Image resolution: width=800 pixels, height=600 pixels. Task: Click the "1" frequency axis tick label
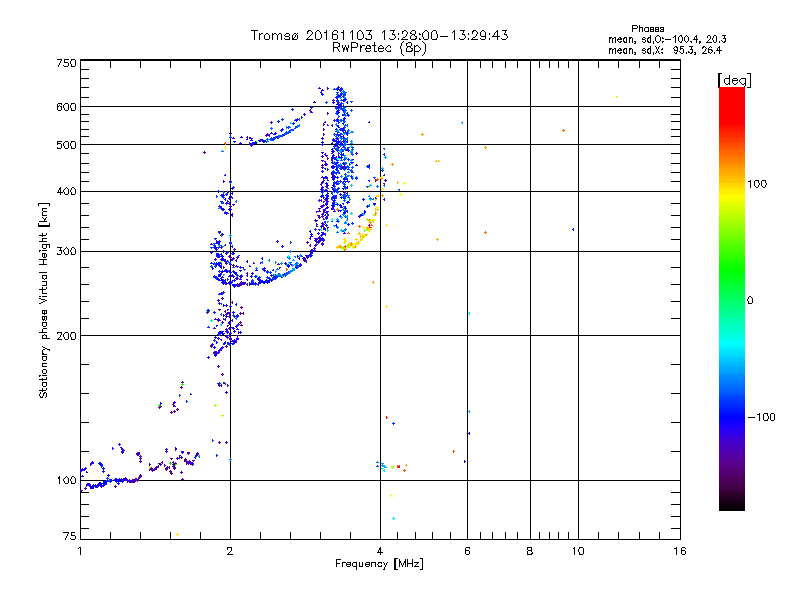pos(80,551)
